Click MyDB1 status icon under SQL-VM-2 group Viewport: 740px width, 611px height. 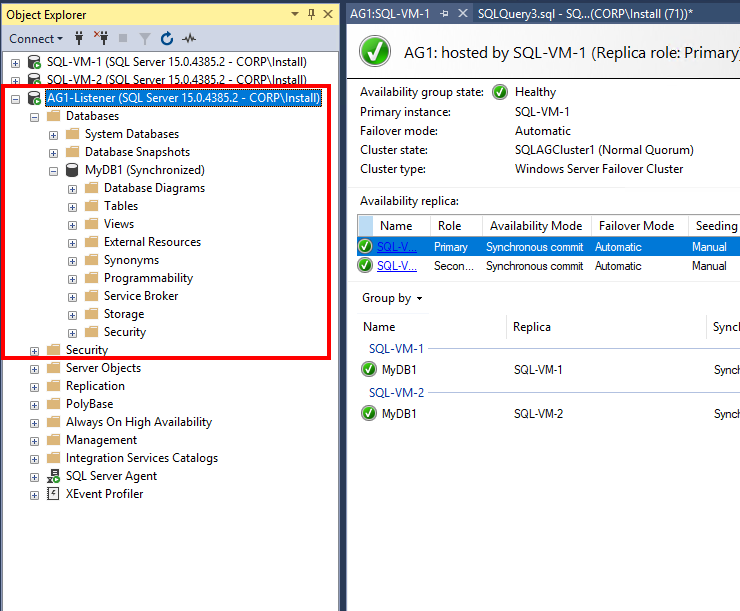click(369, 413)
